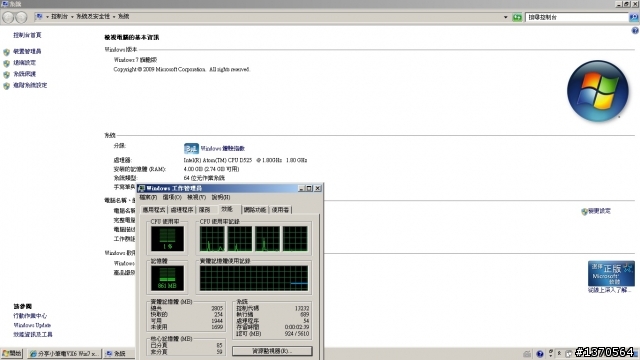Click the System window title bar icon
The height and width of the screenshot is (360, 640).
pyautogui.click(x=5, y=4)
